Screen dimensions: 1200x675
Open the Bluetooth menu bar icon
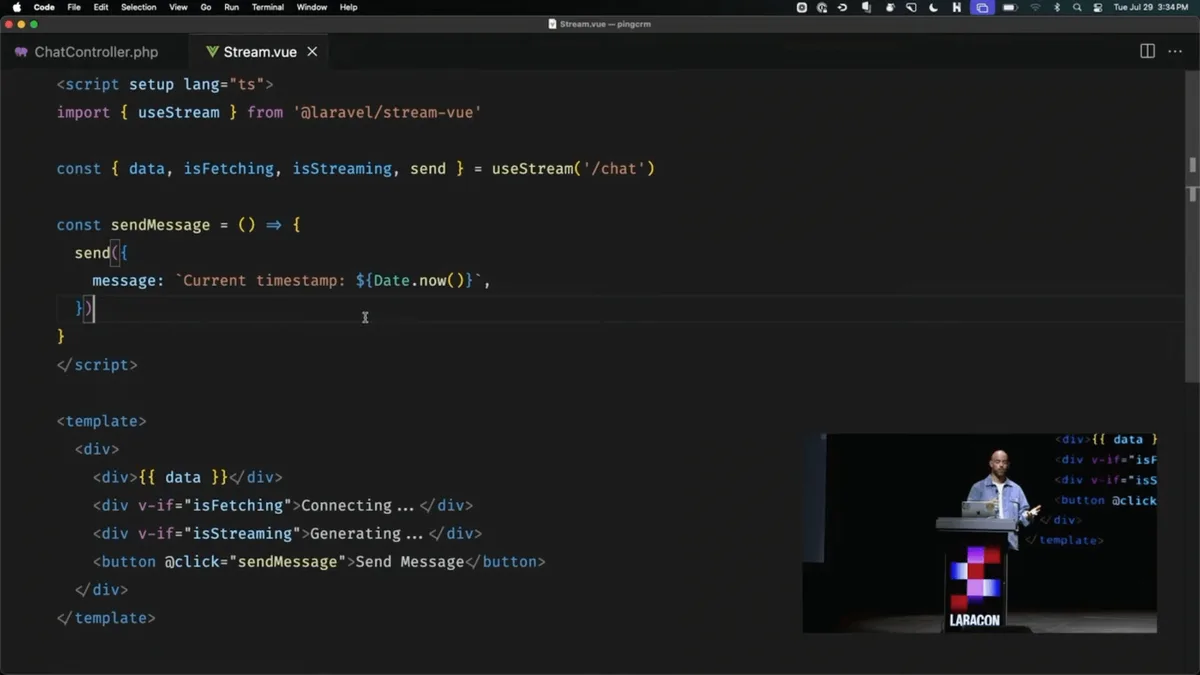1057,7
